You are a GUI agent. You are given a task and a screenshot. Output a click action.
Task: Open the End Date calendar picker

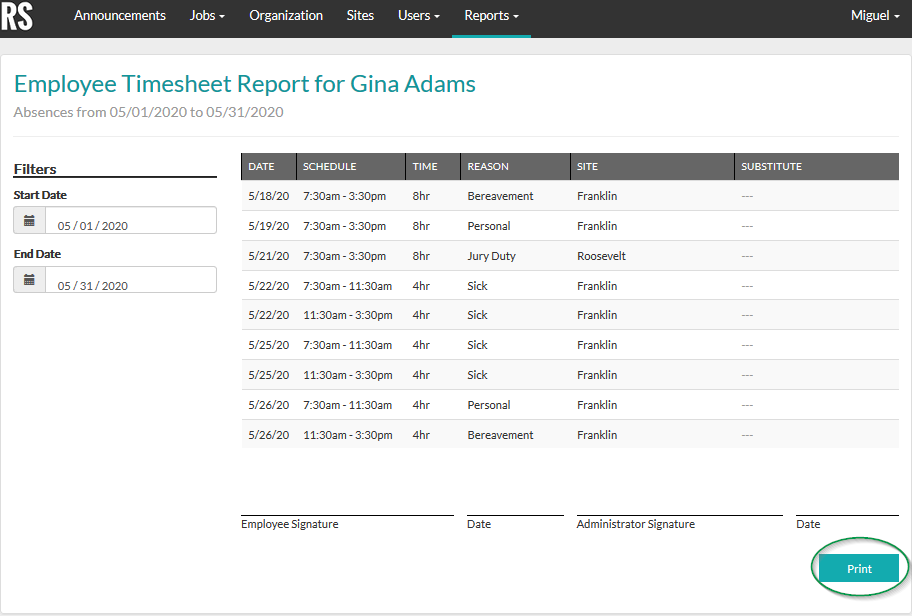click(29, 279)
